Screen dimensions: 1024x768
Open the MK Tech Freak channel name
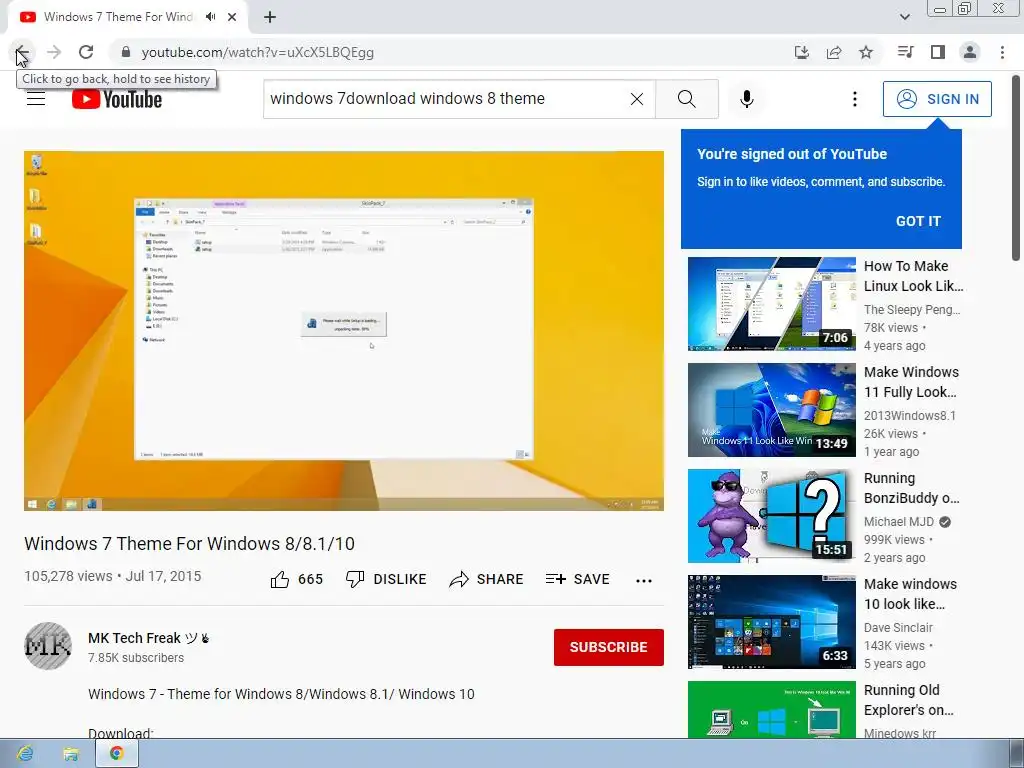[x=149, y=638]
